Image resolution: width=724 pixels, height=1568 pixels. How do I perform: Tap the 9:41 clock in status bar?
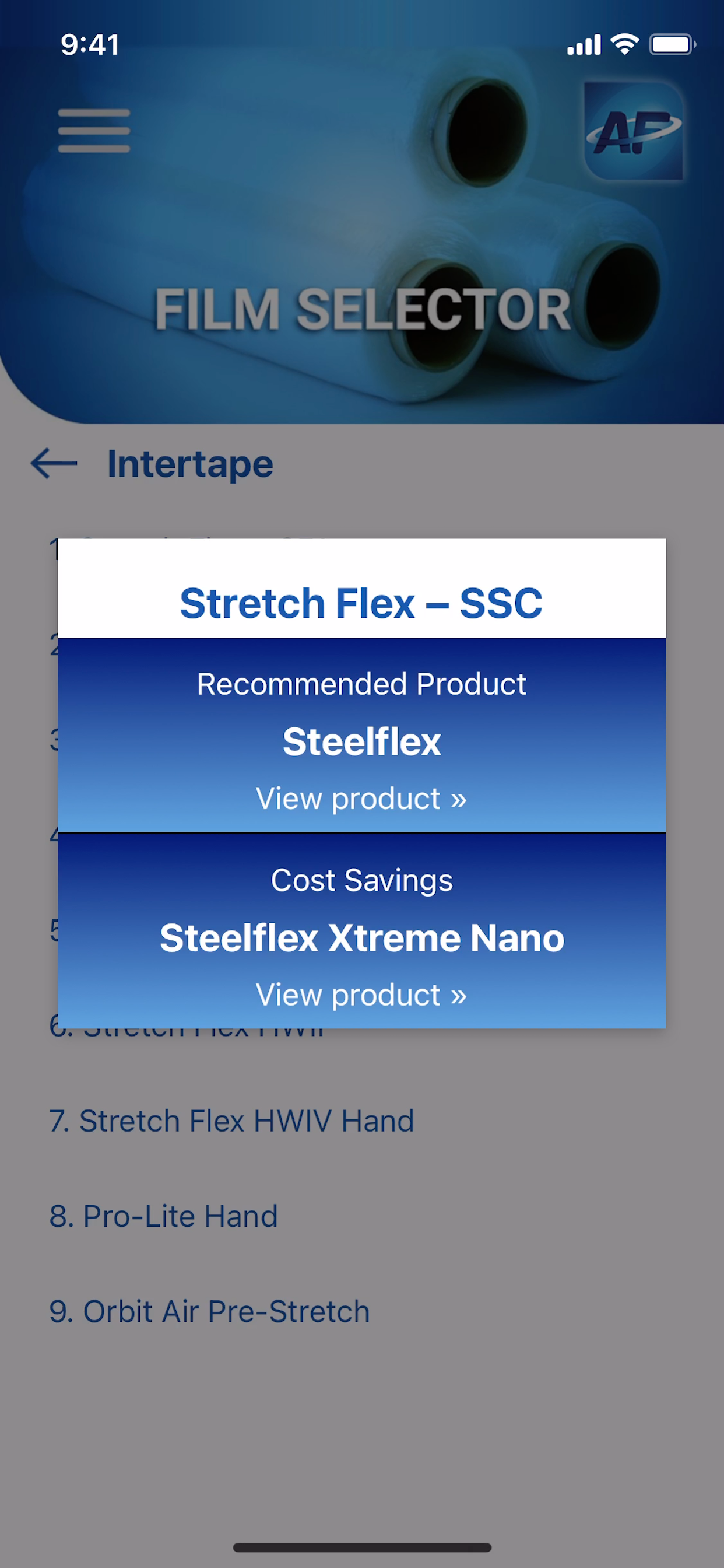point(90,44)
